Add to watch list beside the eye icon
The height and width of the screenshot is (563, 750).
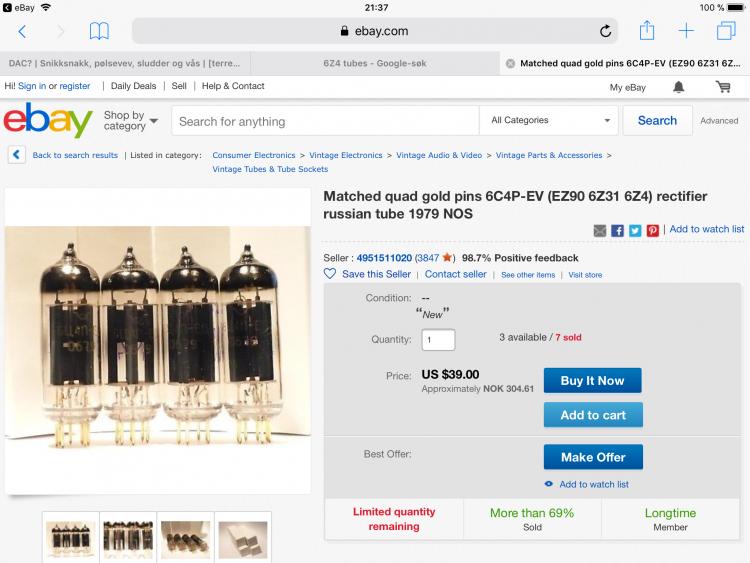594,485
